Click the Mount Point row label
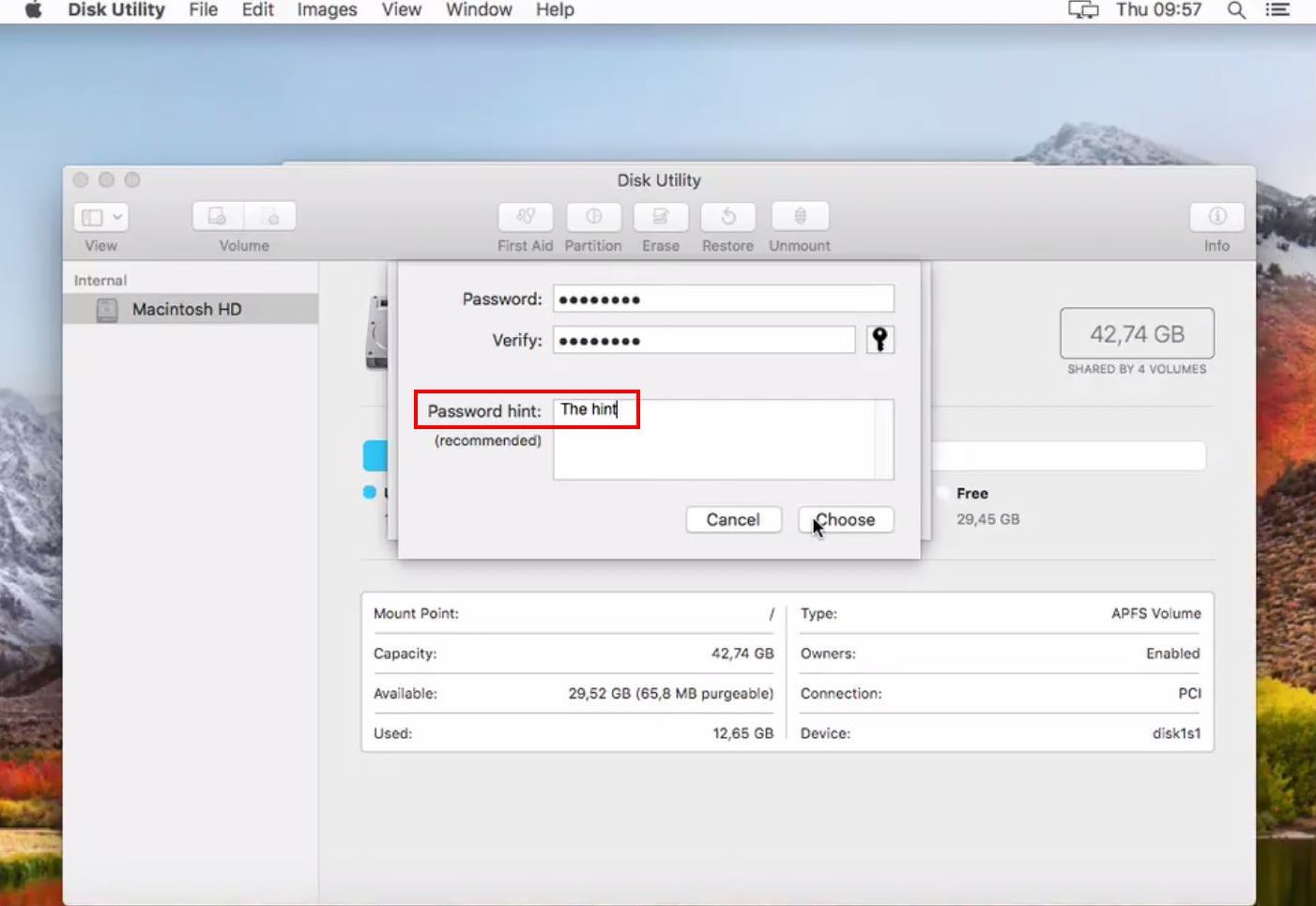This screenshot has width=1316, height=906. click(416, 613)
